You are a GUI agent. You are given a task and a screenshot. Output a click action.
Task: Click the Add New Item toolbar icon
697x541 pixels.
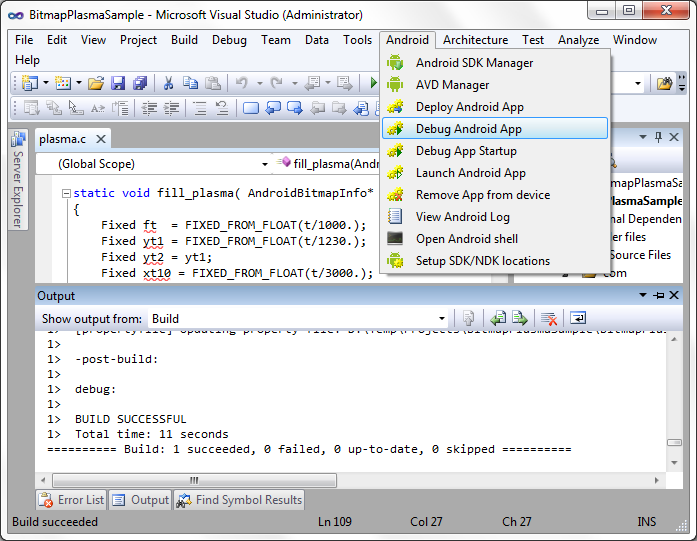[x=63, y=83]
